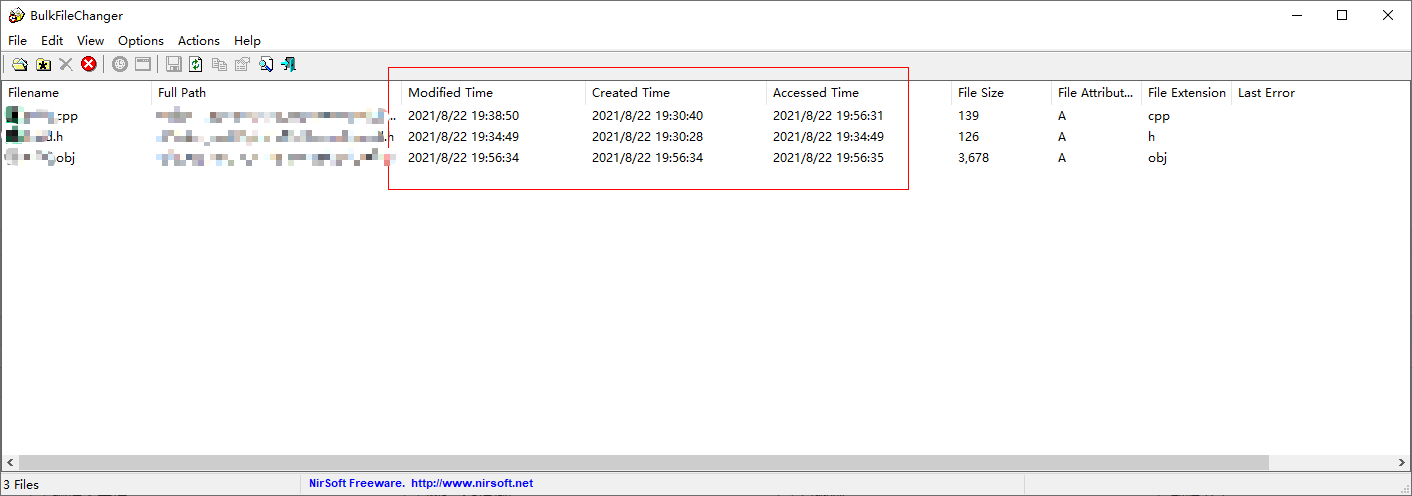Viewport: 1412px width, 496px height.
Task: Click the red circle clear list icon
Action: click(x=89, y=65)
